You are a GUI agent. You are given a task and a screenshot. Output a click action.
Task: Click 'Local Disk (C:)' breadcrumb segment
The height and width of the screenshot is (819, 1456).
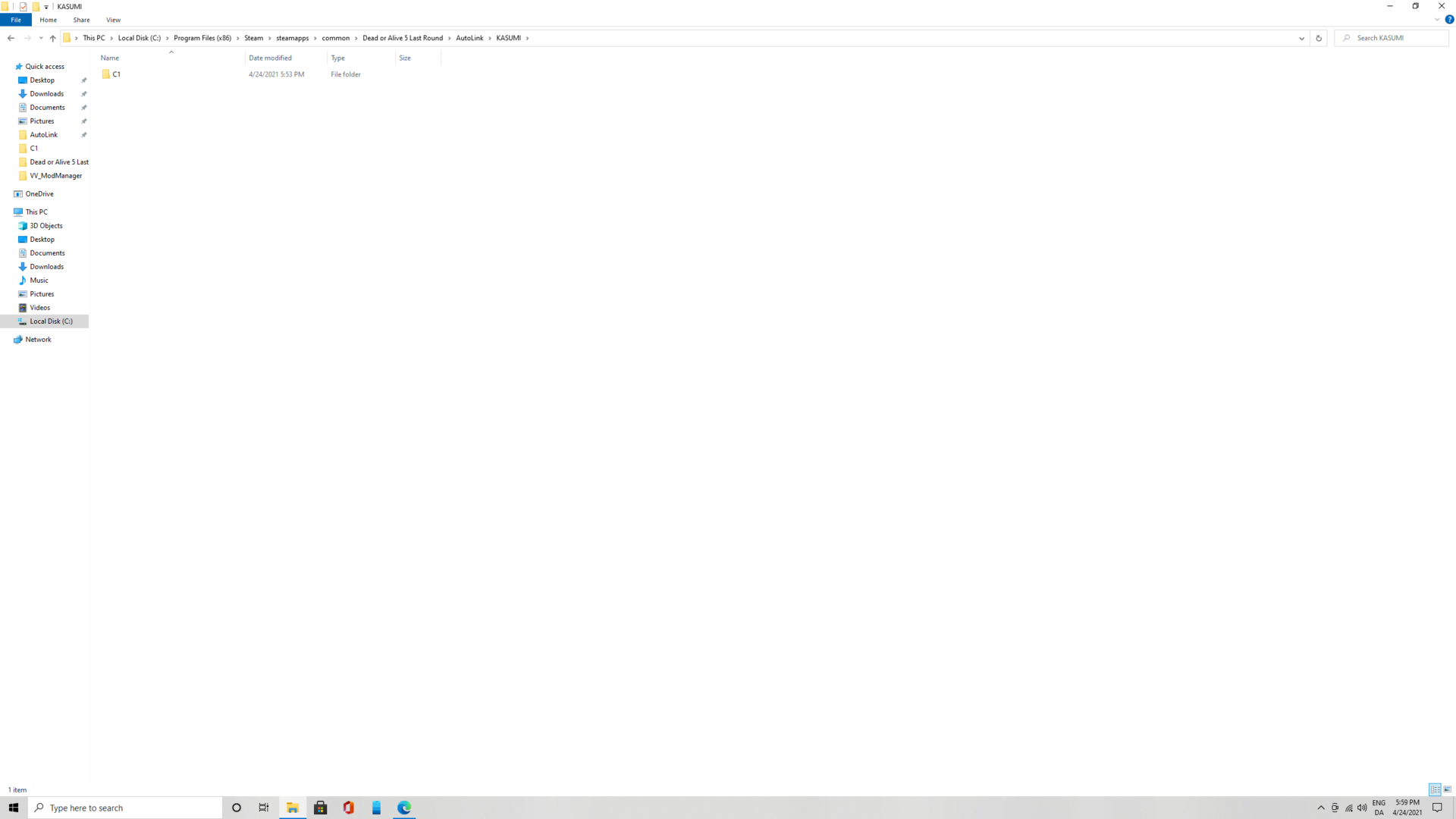point(140,38)
